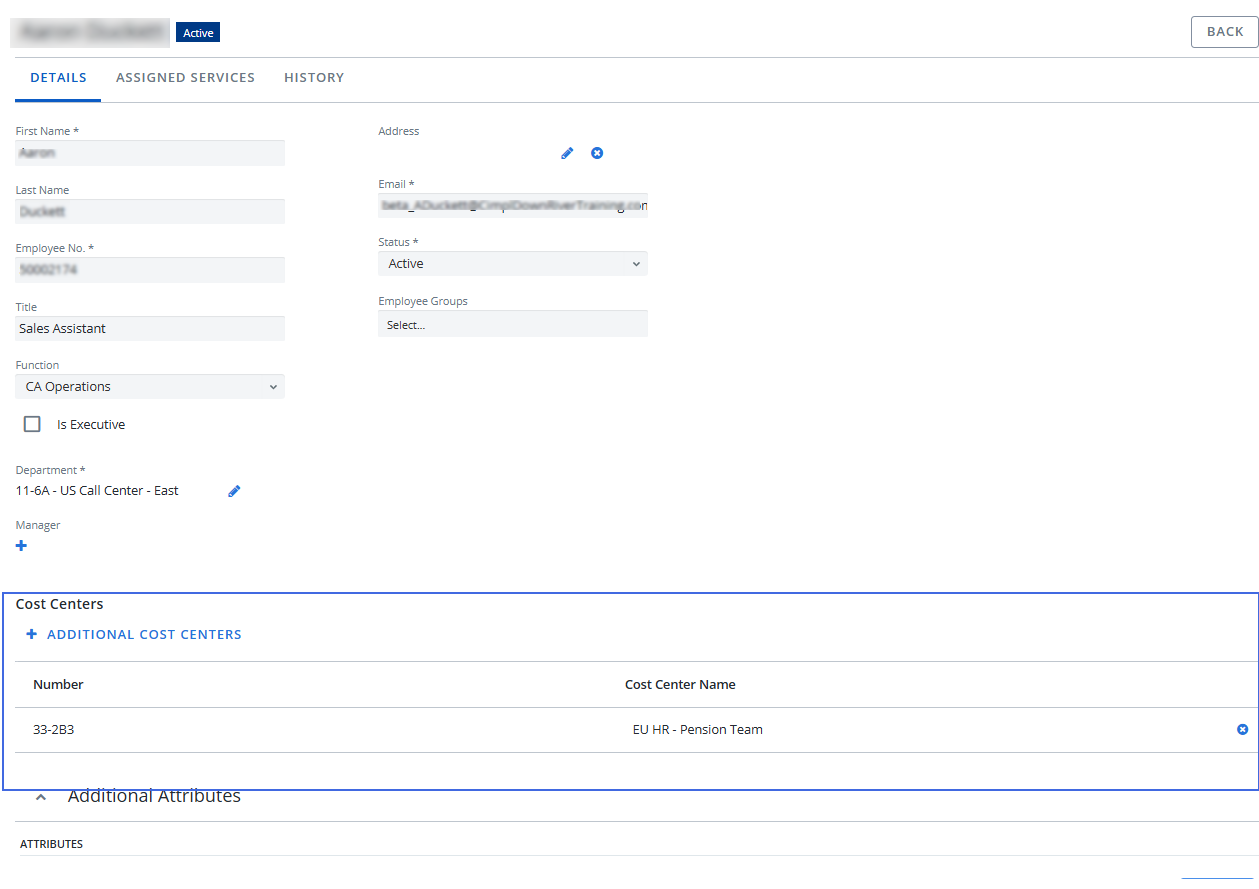Switch to the Assigned Services tab

pyautogui.click(x=185, y=78)
